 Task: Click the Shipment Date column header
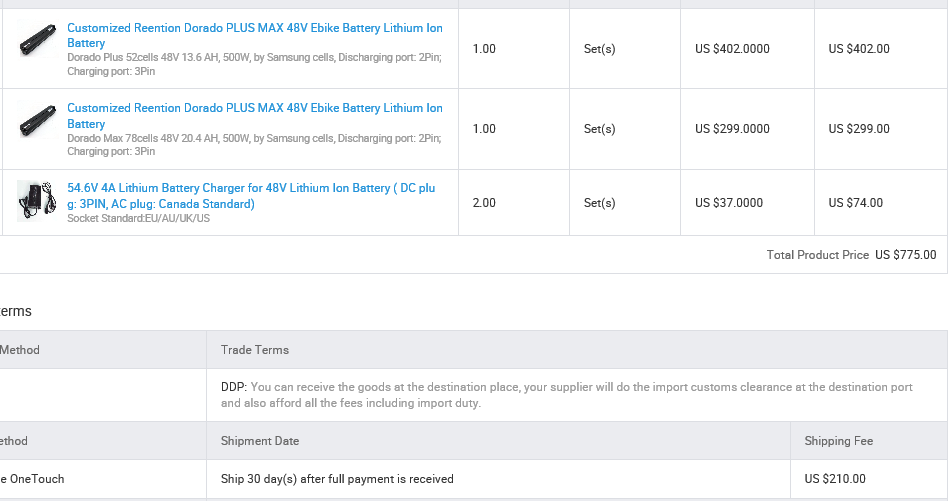259,441
